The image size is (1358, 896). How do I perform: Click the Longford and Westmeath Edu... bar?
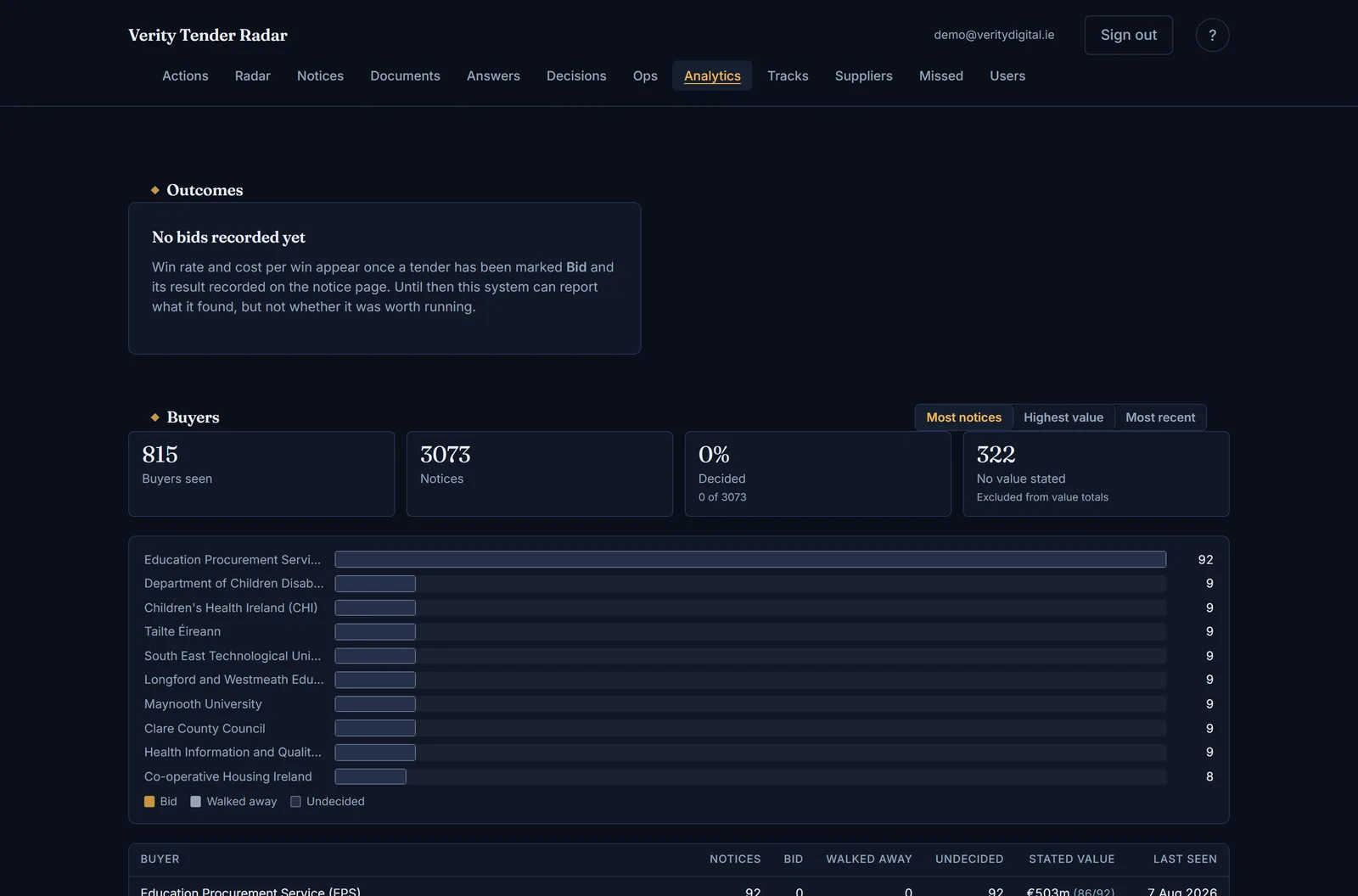375,680
